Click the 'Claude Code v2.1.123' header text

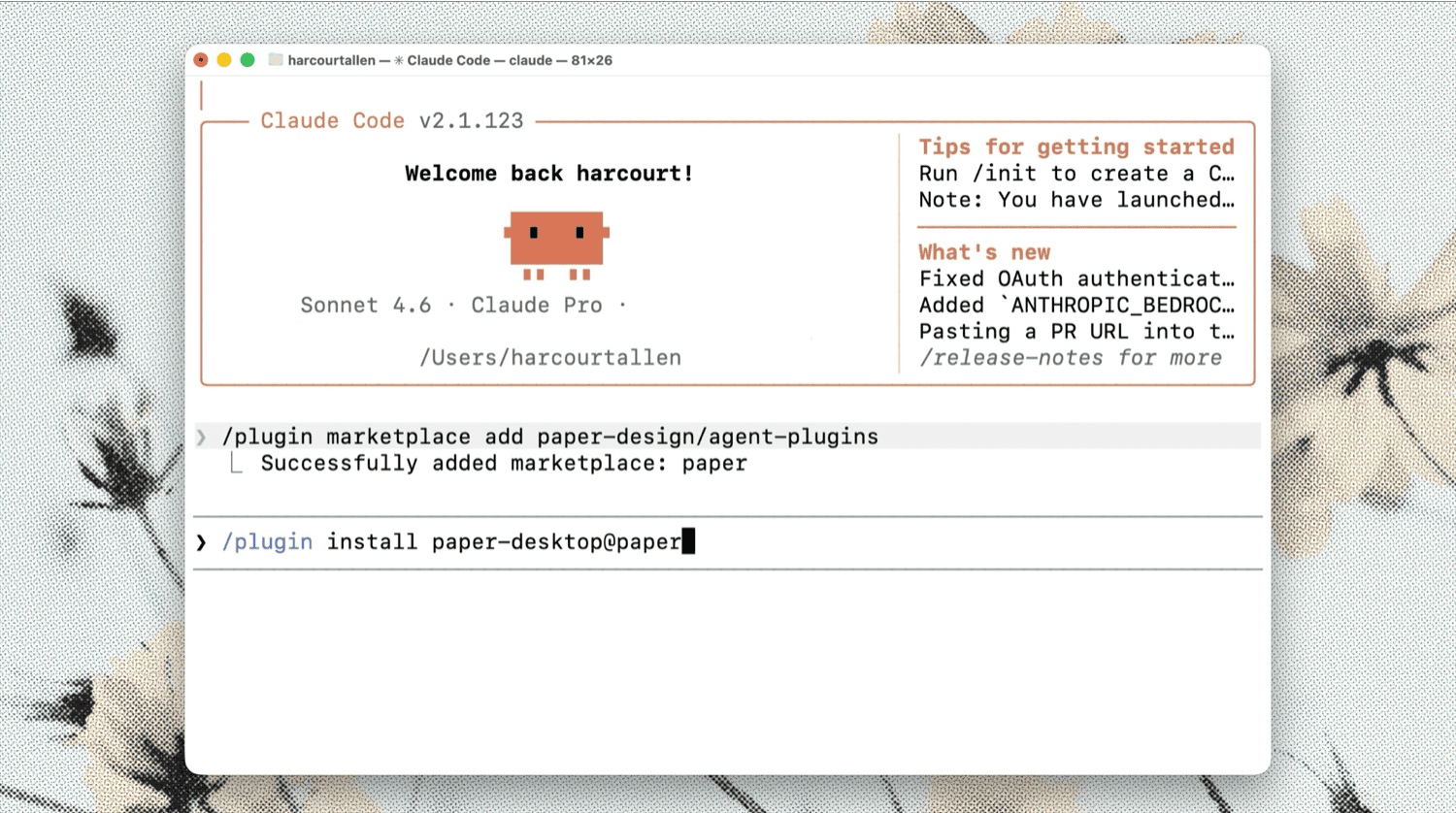[392, 121]
